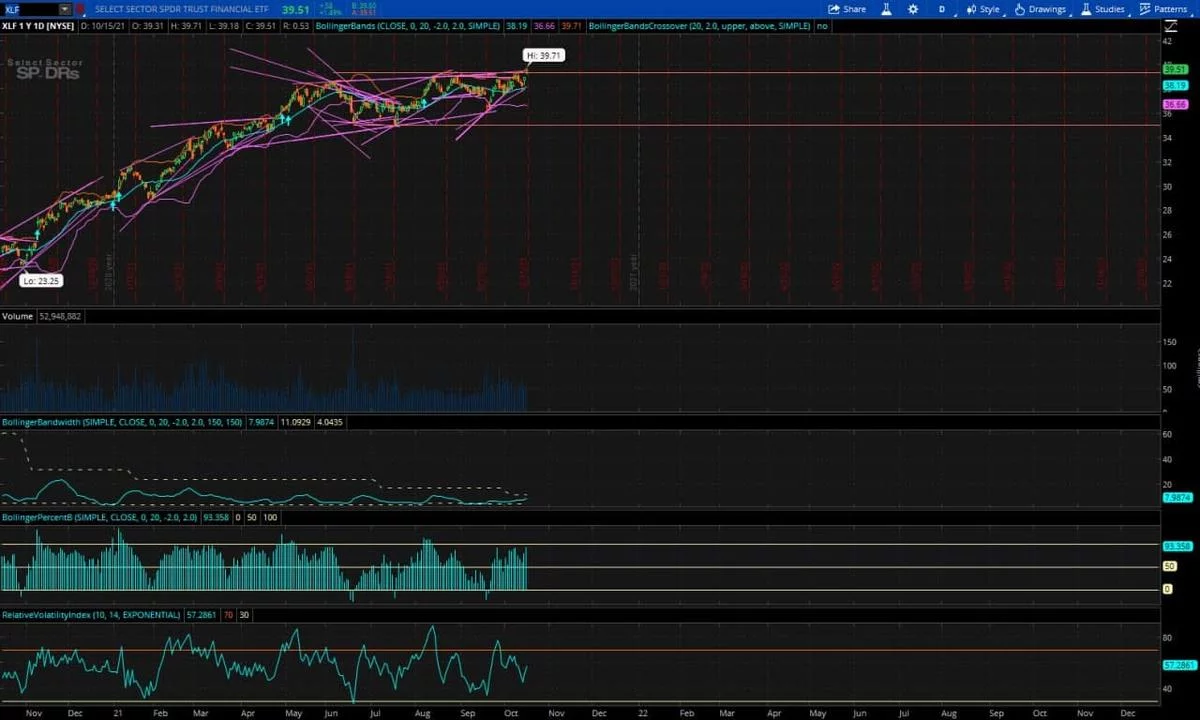
Task: Open the D timeframe dropdown
Action: pyautogui.click(x=941, y=9)
